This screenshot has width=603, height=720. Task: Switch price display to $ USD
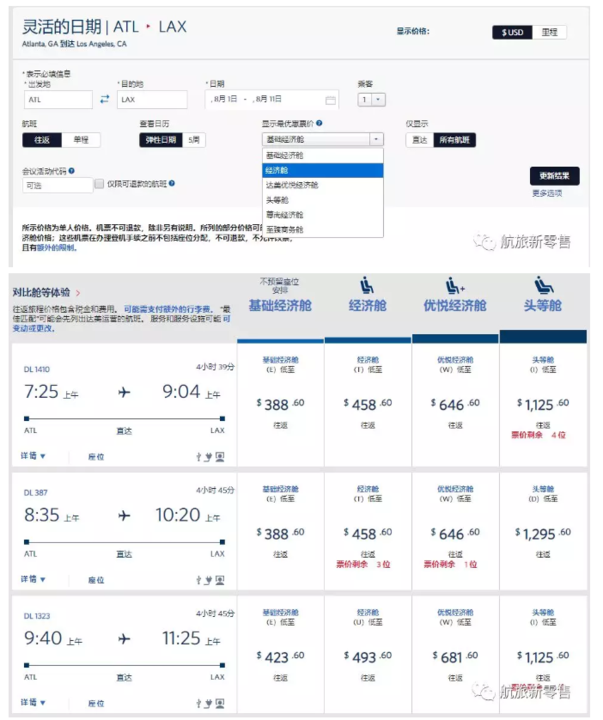(513, 32)
